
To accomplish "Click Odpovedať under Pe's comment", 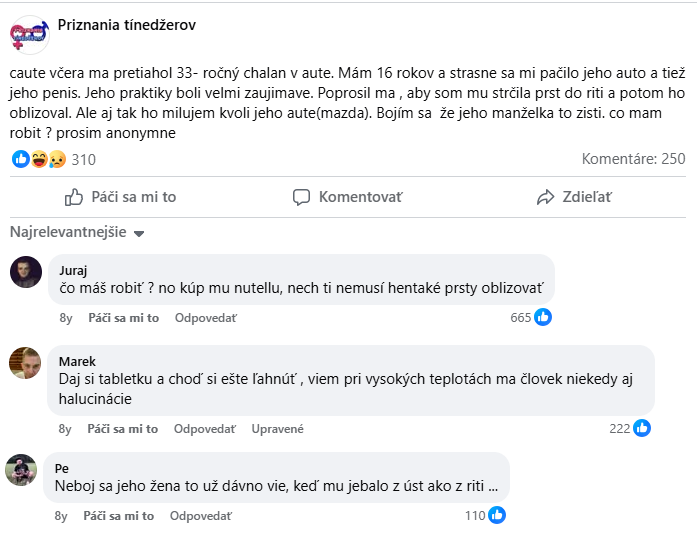I will [200, 516].
